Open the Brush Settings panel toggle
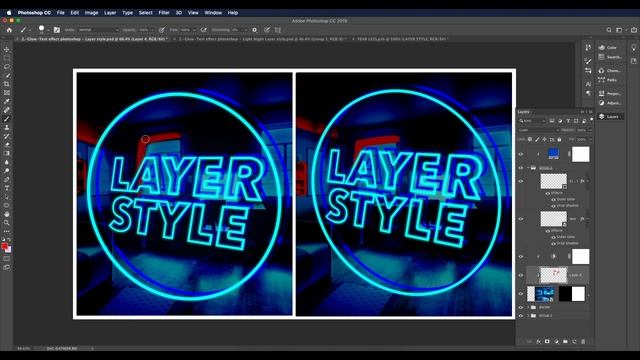Image resolution: width=640 pixels, height=360 pixels. [x=57, y=30]
